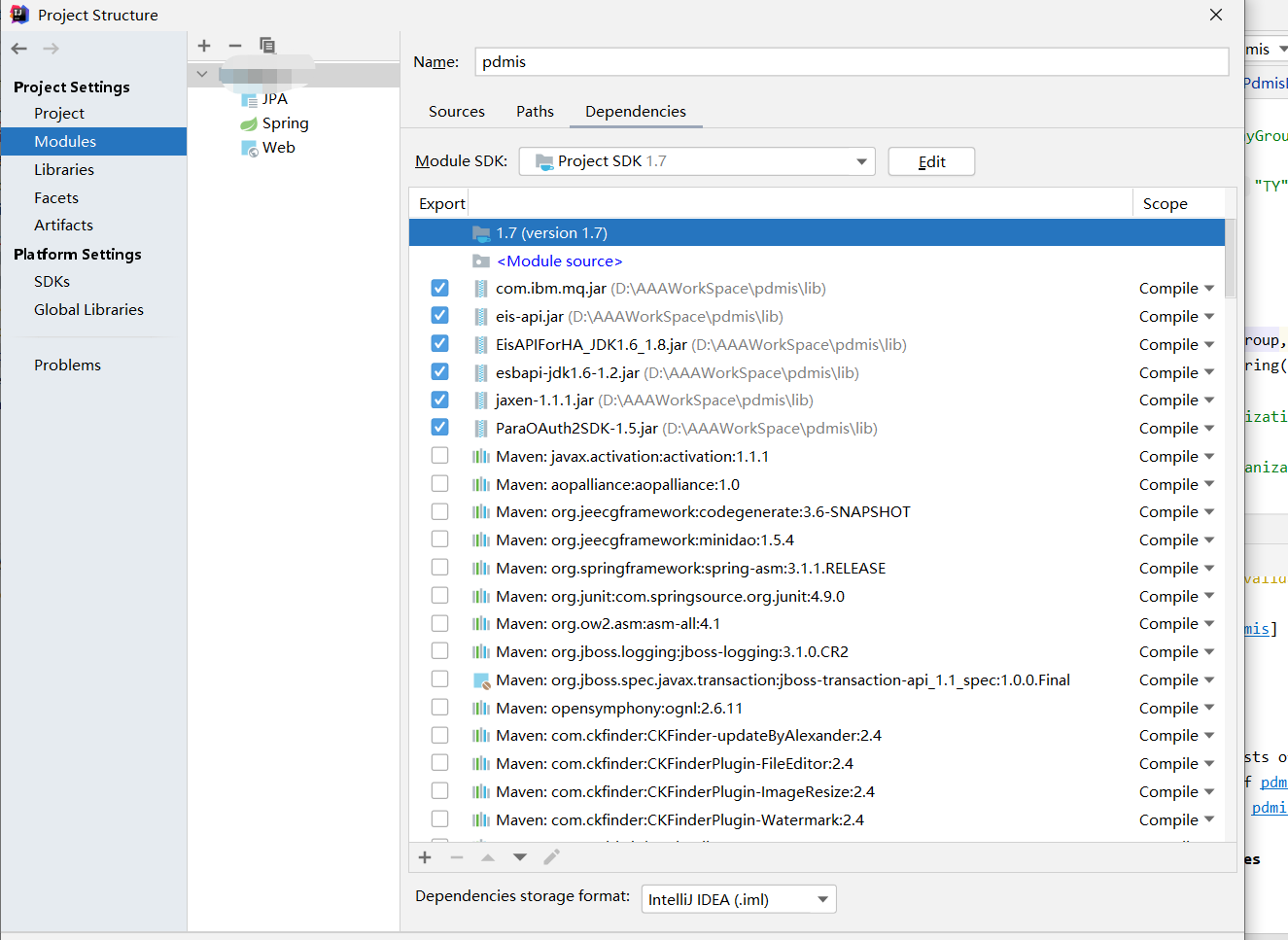
Task: Click the aopalliance Maven library icon
Action: (x=481, y=485)
